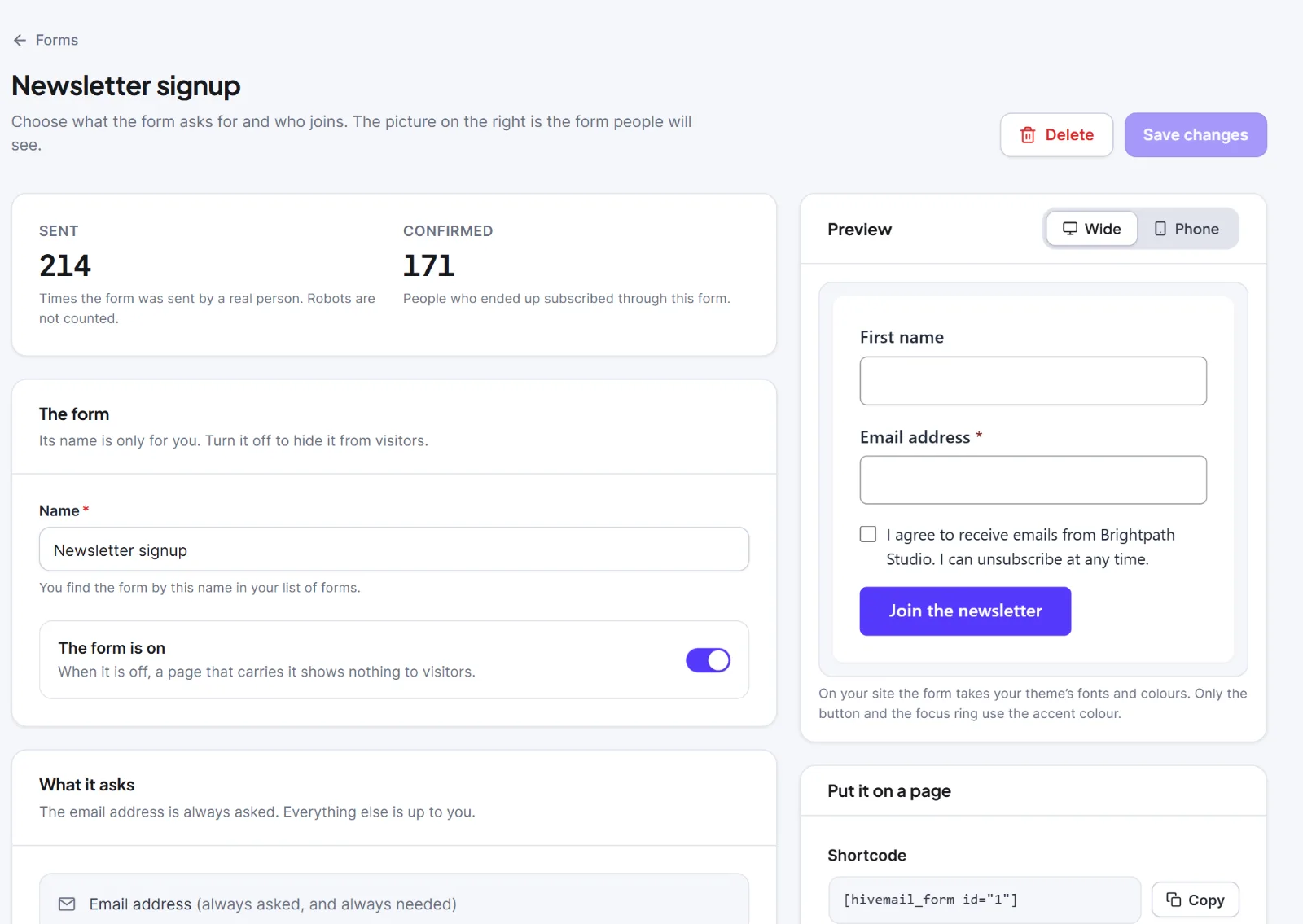Click 'Join the newsletter' preview button
Screen dimensions: 1303x924
pos(965,611)
